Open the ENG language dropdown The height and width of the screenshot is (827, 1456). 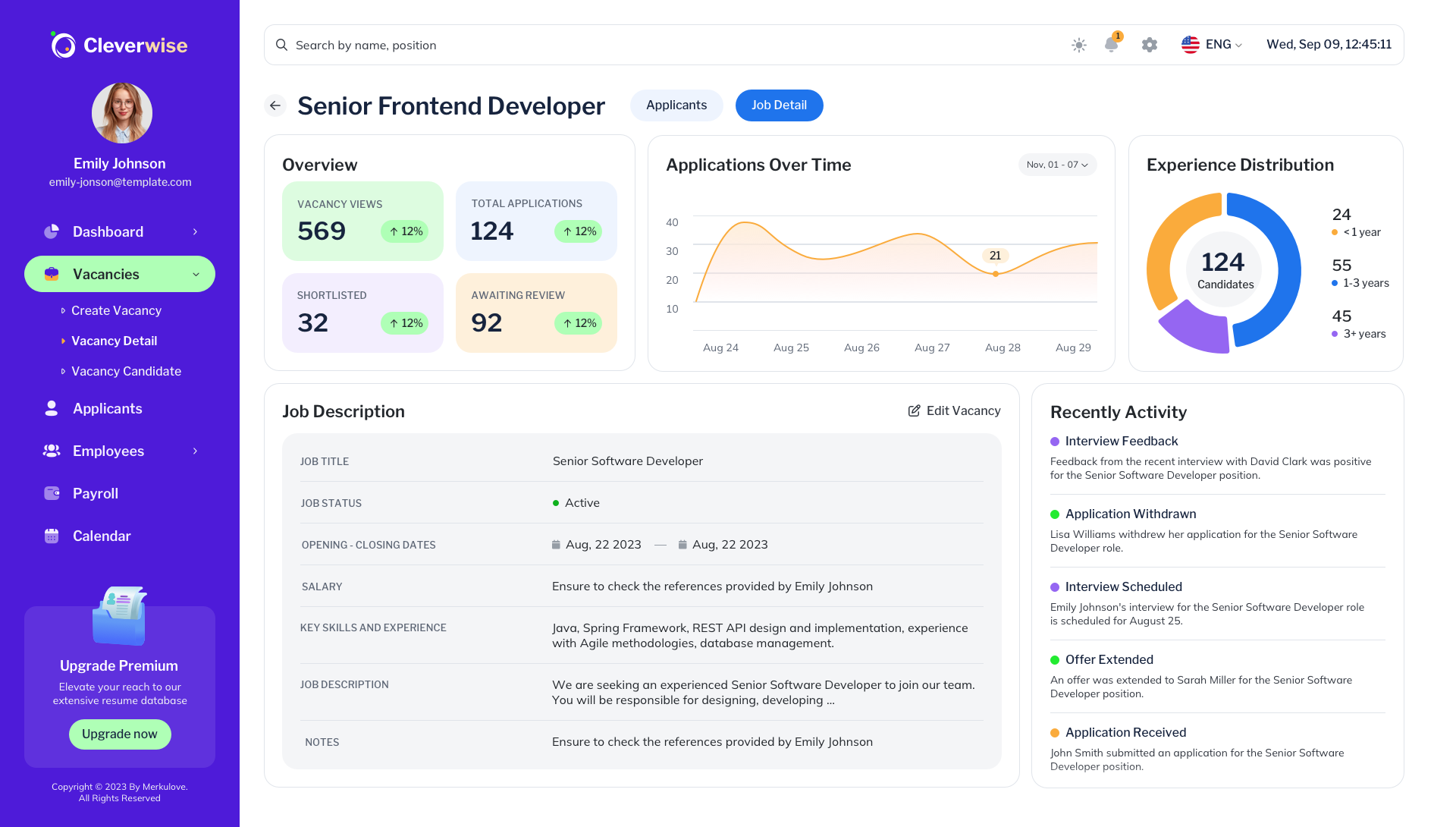point(1211,44)
